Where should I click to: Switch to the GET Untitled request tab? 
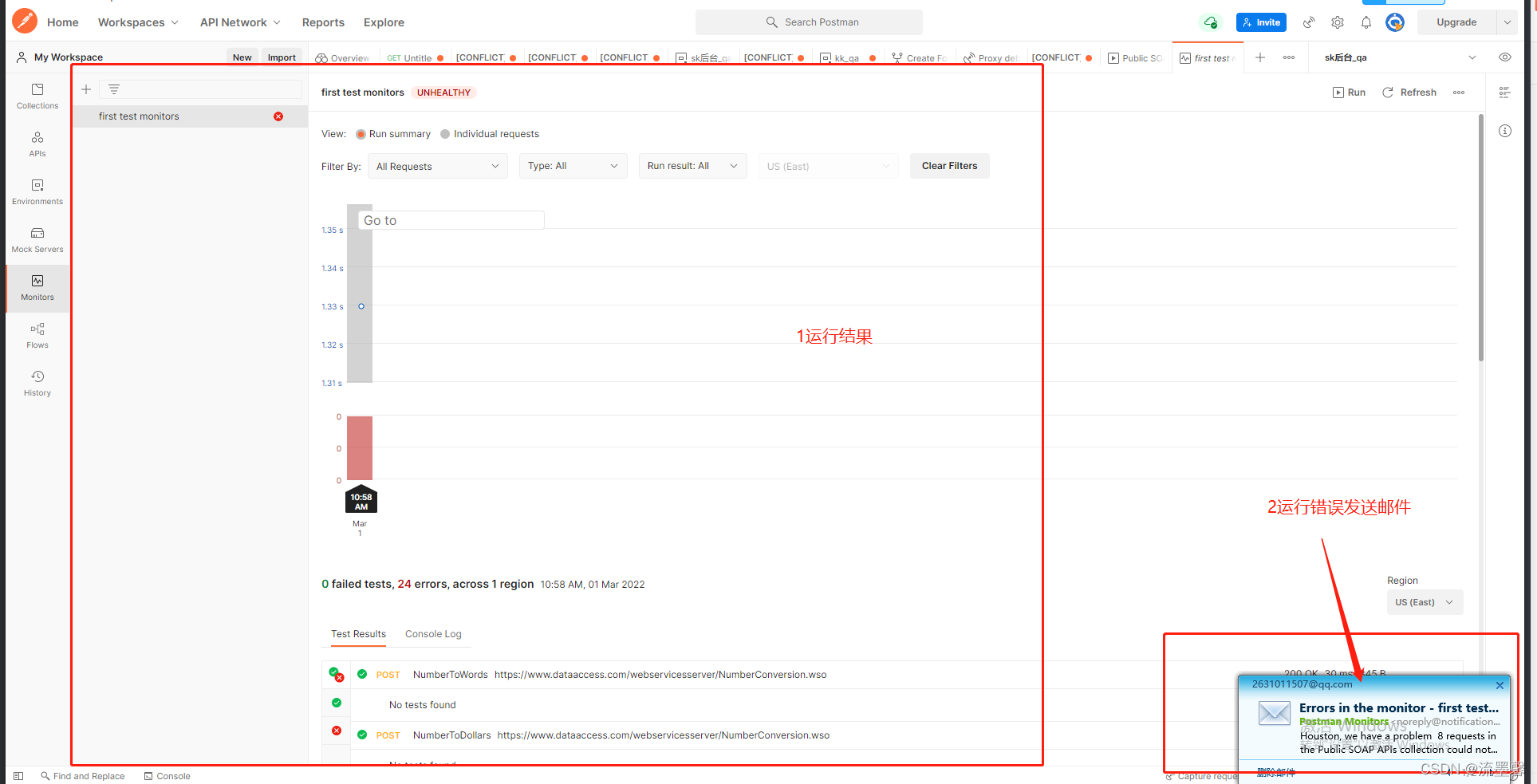tap(415, 57)
